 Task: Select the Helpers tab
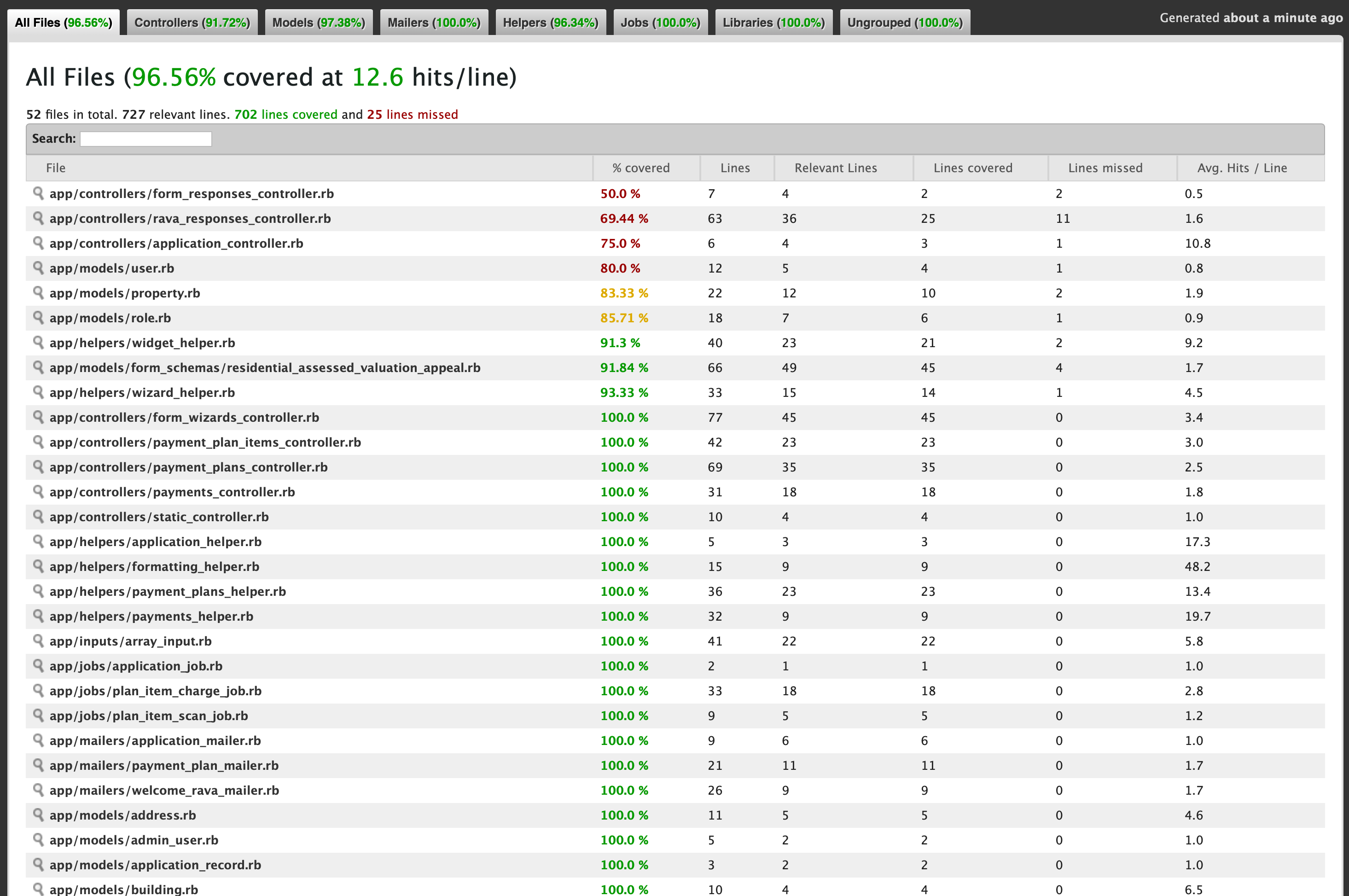tap(550, 23)
